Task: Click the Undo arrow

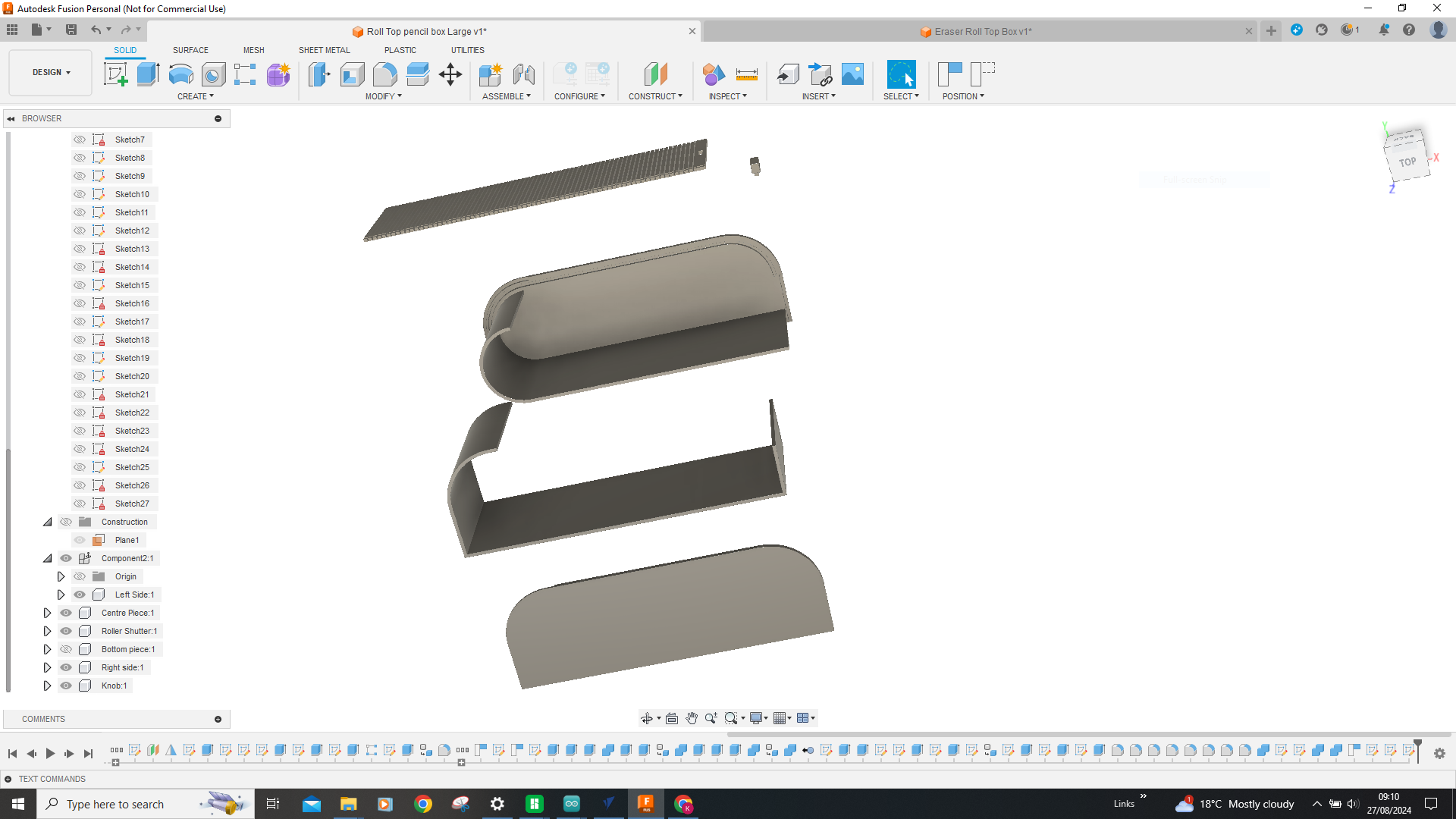Action: (x=96, y=30)
